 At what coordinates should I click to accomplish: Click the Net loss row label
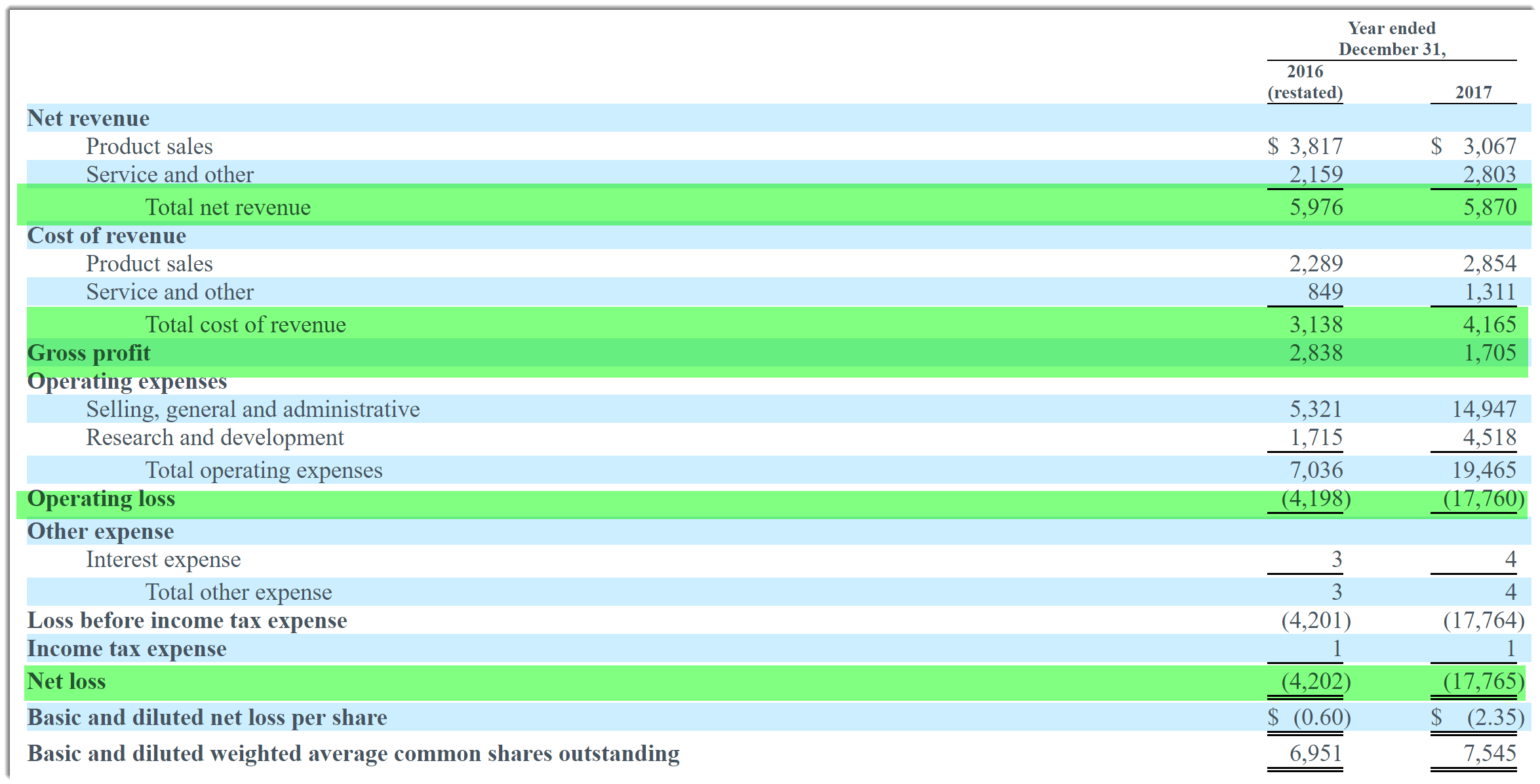tap(66, 682)
